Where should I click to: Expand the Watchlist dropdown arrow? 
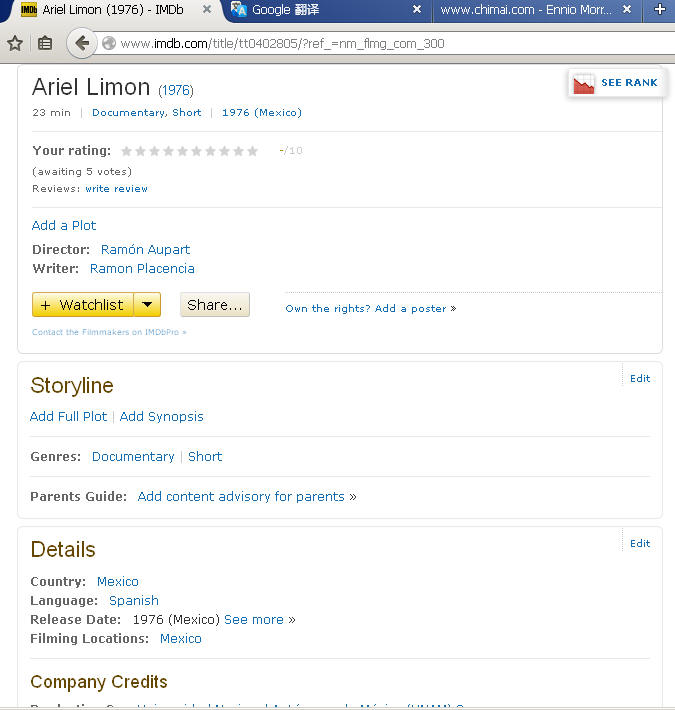tap(147, 305)
